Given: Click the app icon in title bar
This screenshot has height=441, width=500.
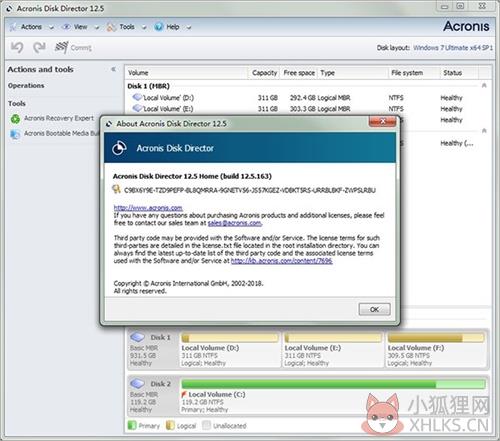Looking at the screenshot, I should (9, 9).
